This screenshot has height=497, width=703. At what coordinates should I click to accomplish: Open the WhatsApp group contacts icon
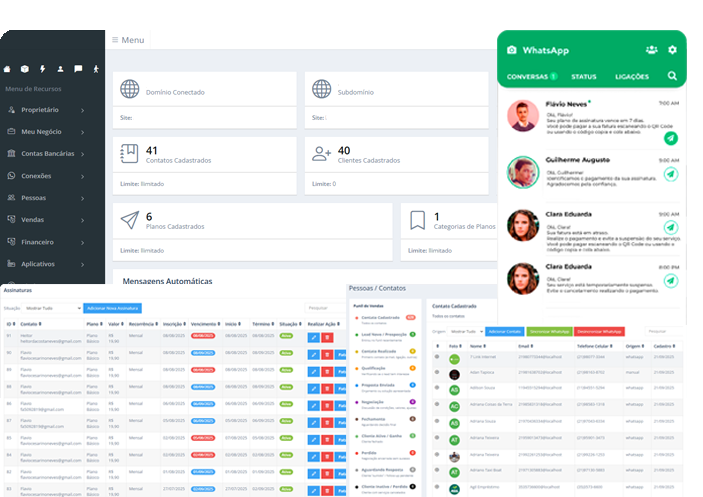(651, 50)
